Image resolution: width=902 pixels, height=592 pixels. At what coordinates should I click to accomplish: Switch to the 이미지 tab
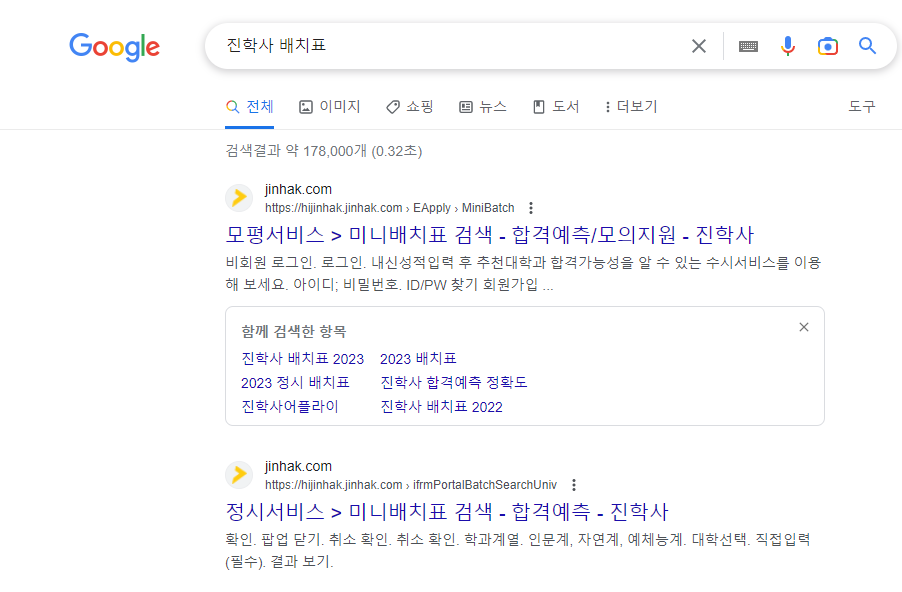click(x=330, y=106)
